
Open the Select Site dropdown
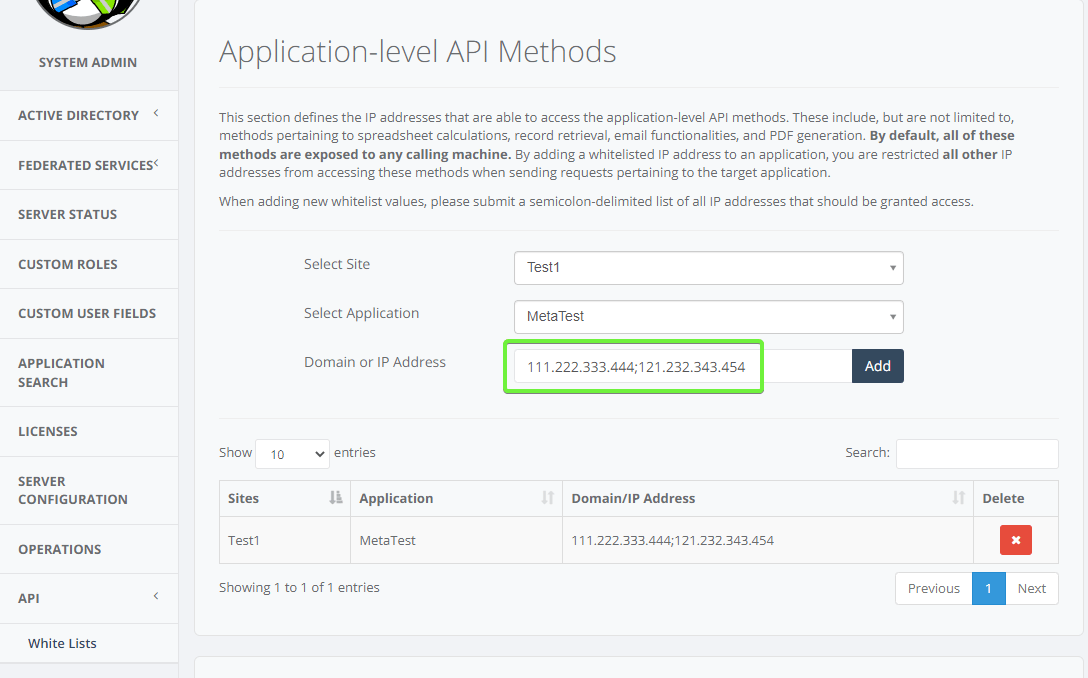[708, 268]
